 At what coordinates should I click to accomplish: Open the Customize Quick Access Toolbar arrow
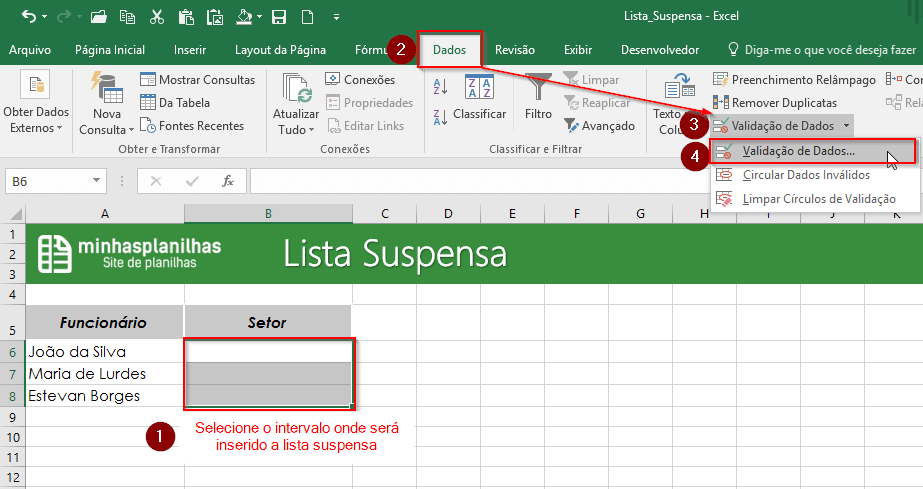pyautogui.click(x=336, y=17)
